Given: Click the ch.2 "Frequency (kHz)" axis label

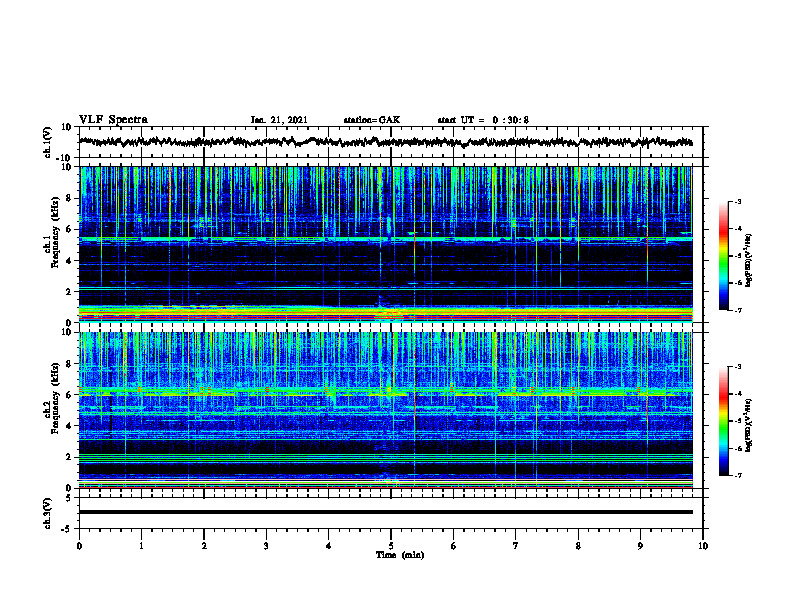Looking at the screenshot, I should (x=54, y=398).
